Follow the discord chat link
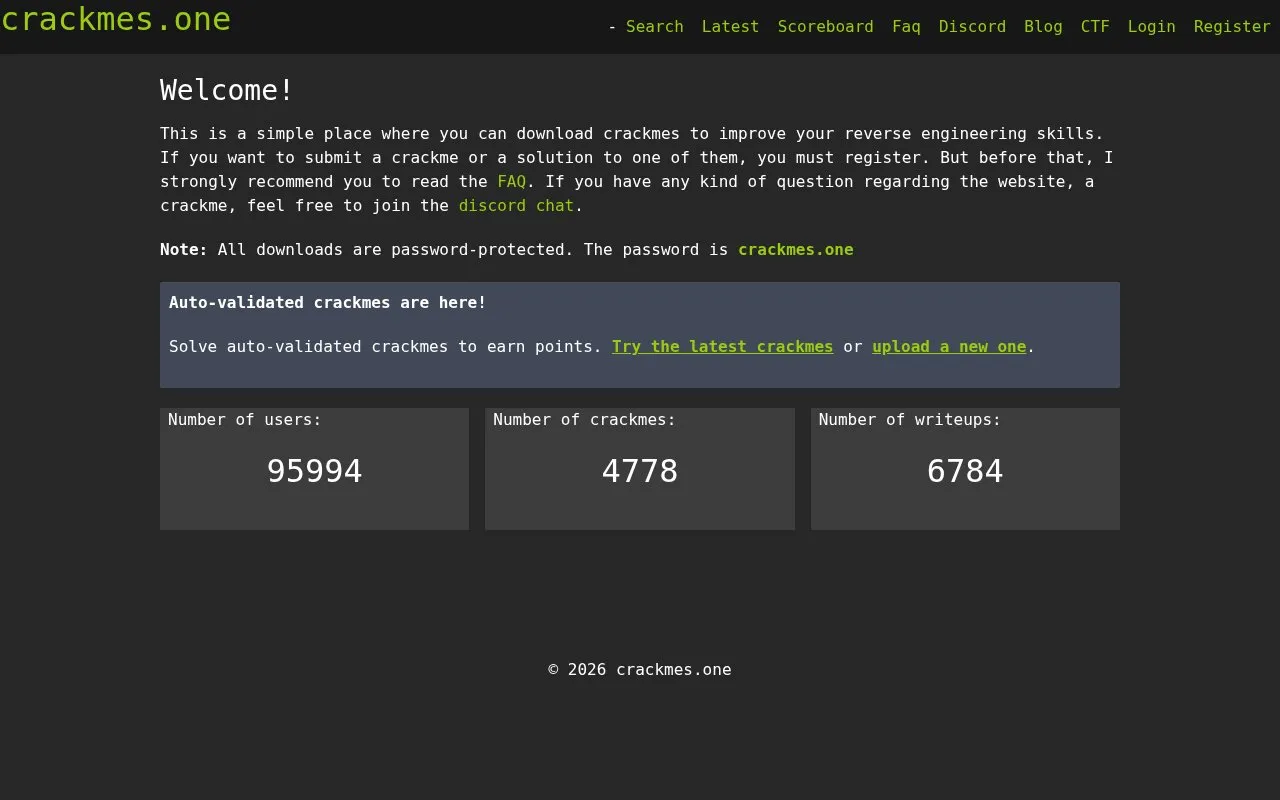The height and width of the screenshot is (800, 1280). 516,205
